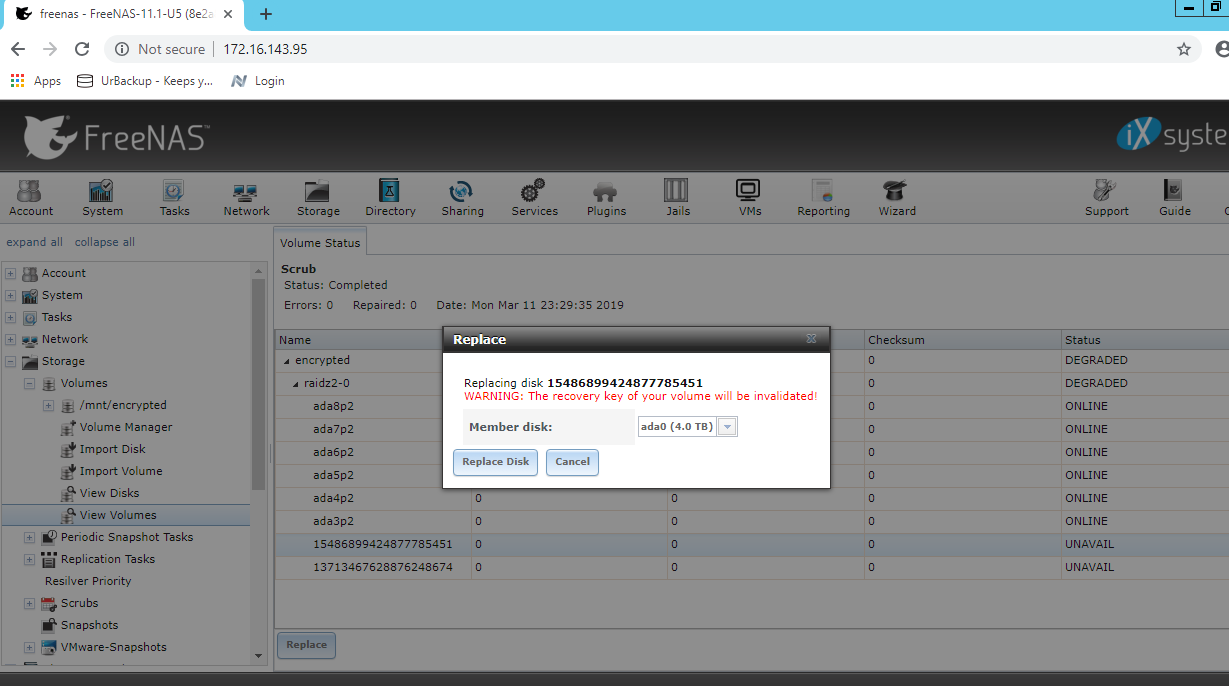This screenshot has height=686, width=1229.
Task: Open the Tasks toolbar icon
Action: coord(174,198)
